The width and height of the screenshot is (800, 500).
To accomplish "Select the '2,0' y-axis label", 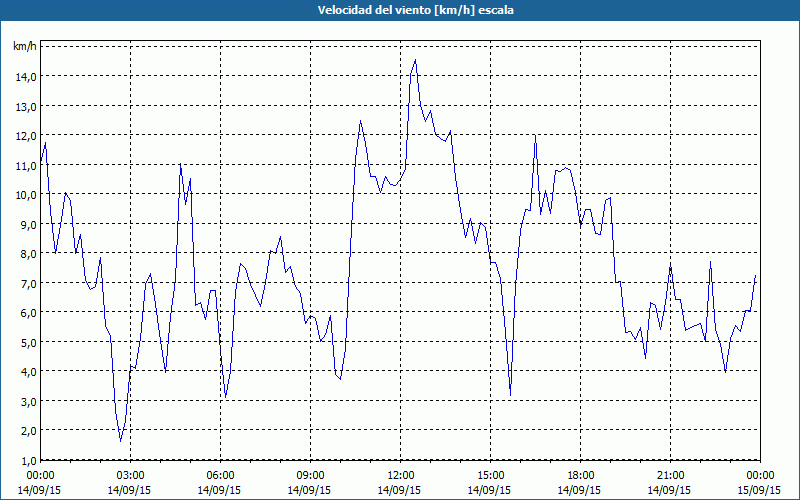I will tap(28, 430).
